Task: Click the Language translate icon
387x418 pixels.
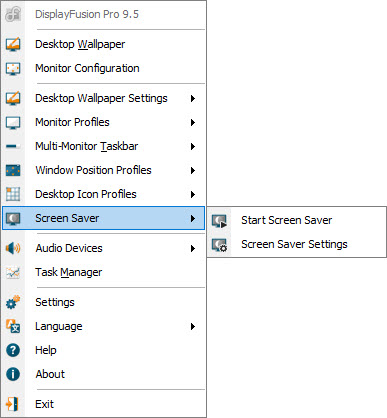Action: coord(13,326)
